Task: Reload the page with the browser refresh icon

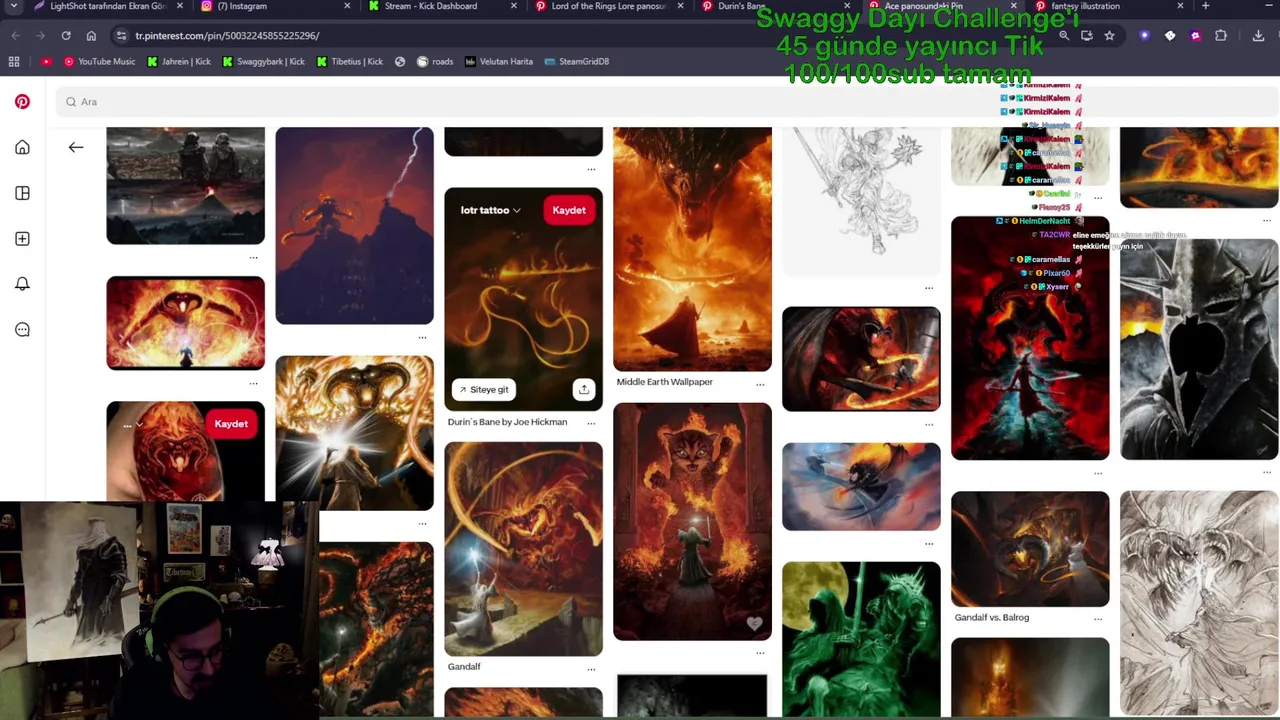Action: [x=66, y=35]
